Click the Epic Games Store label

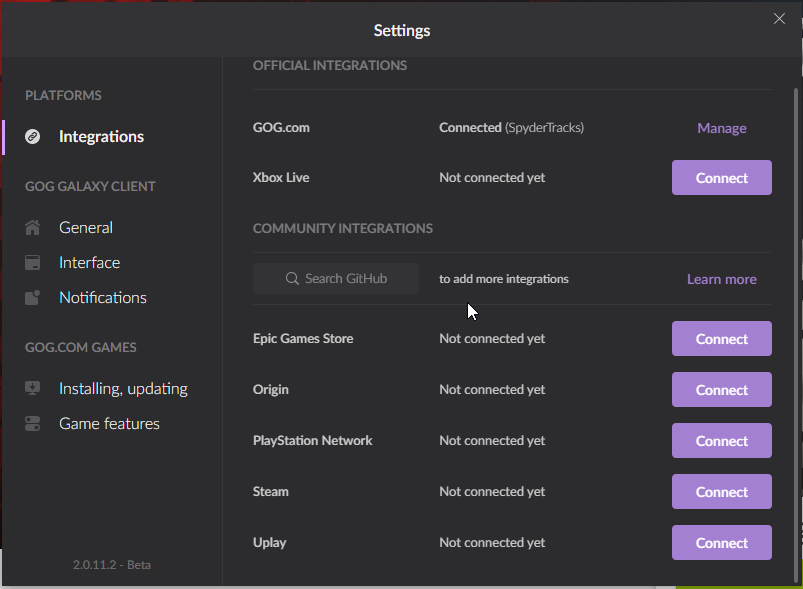(303, 339)
